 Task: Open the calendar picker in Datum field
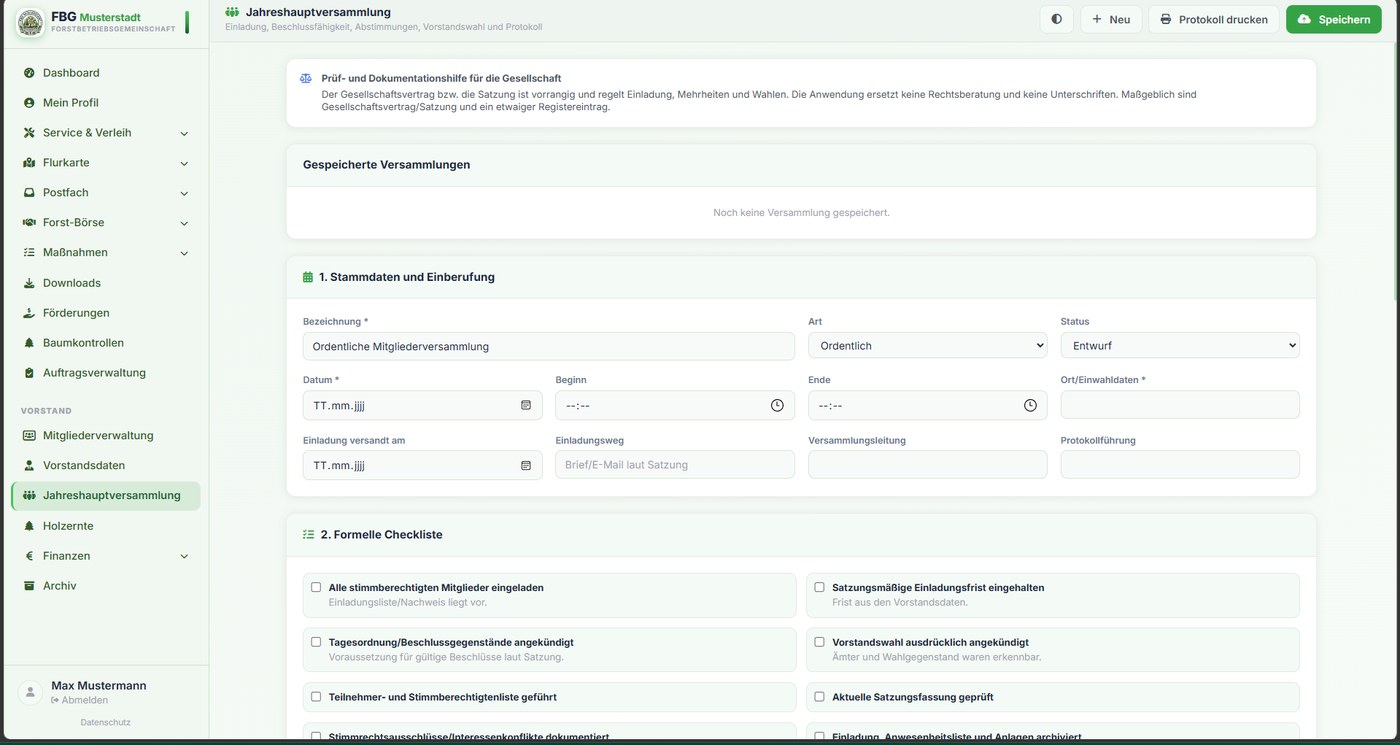pos(526,405)
